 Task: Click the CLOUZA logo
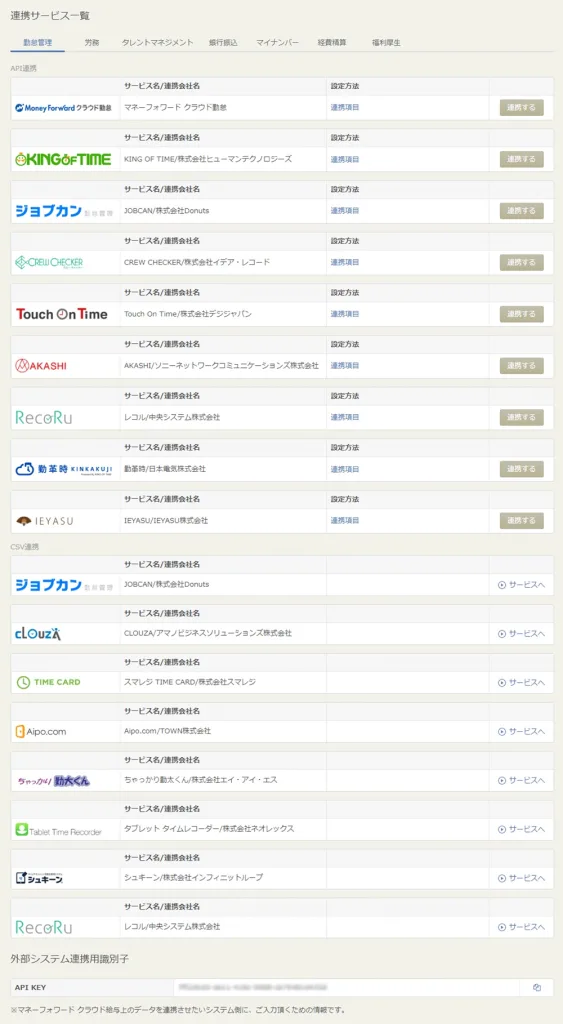(x=38, y=633)
